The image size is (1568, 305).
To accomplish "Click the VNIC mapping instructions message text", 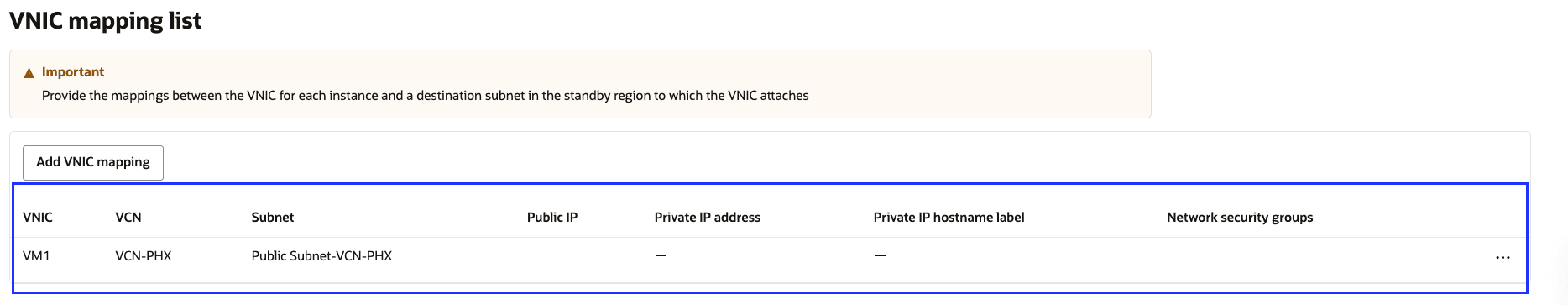I will click(426, 96).
